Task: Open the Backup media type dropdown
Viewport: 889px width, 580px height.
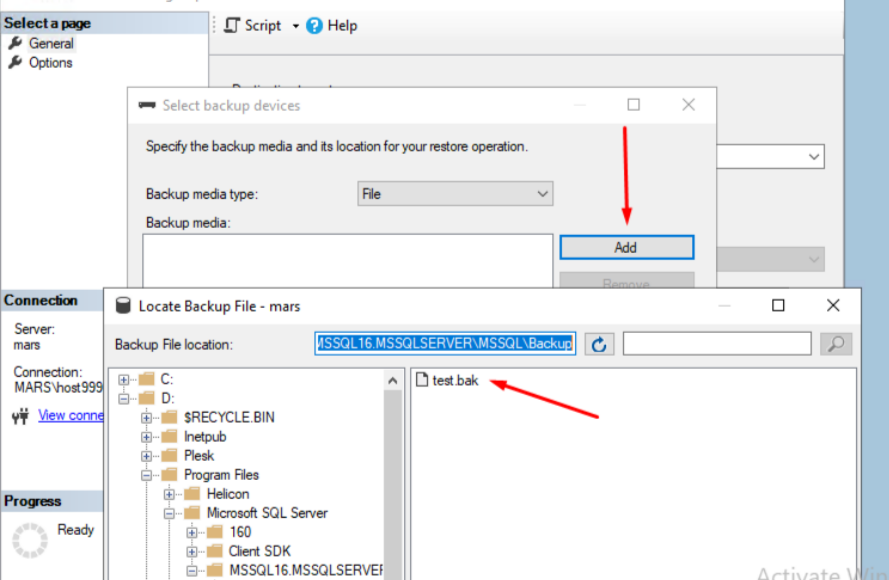Action: point(455,194)
